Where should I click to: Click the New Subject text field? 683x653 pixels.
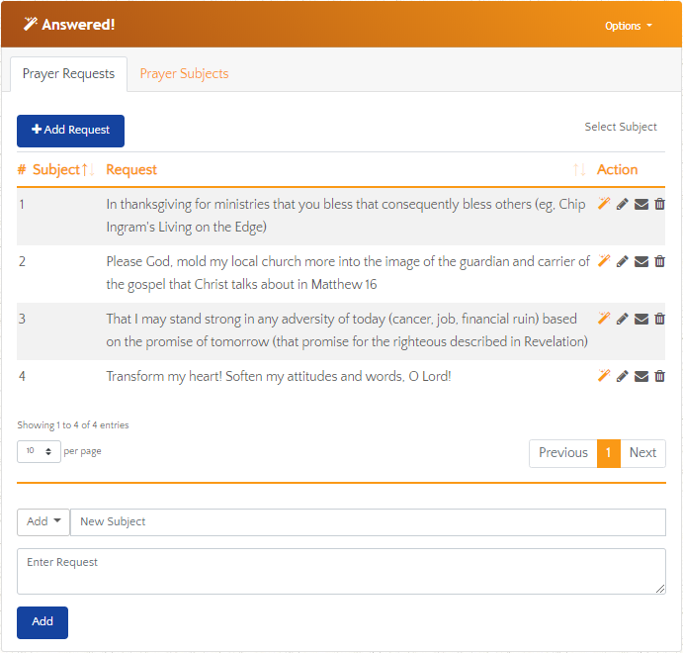[x=367, y=522]
